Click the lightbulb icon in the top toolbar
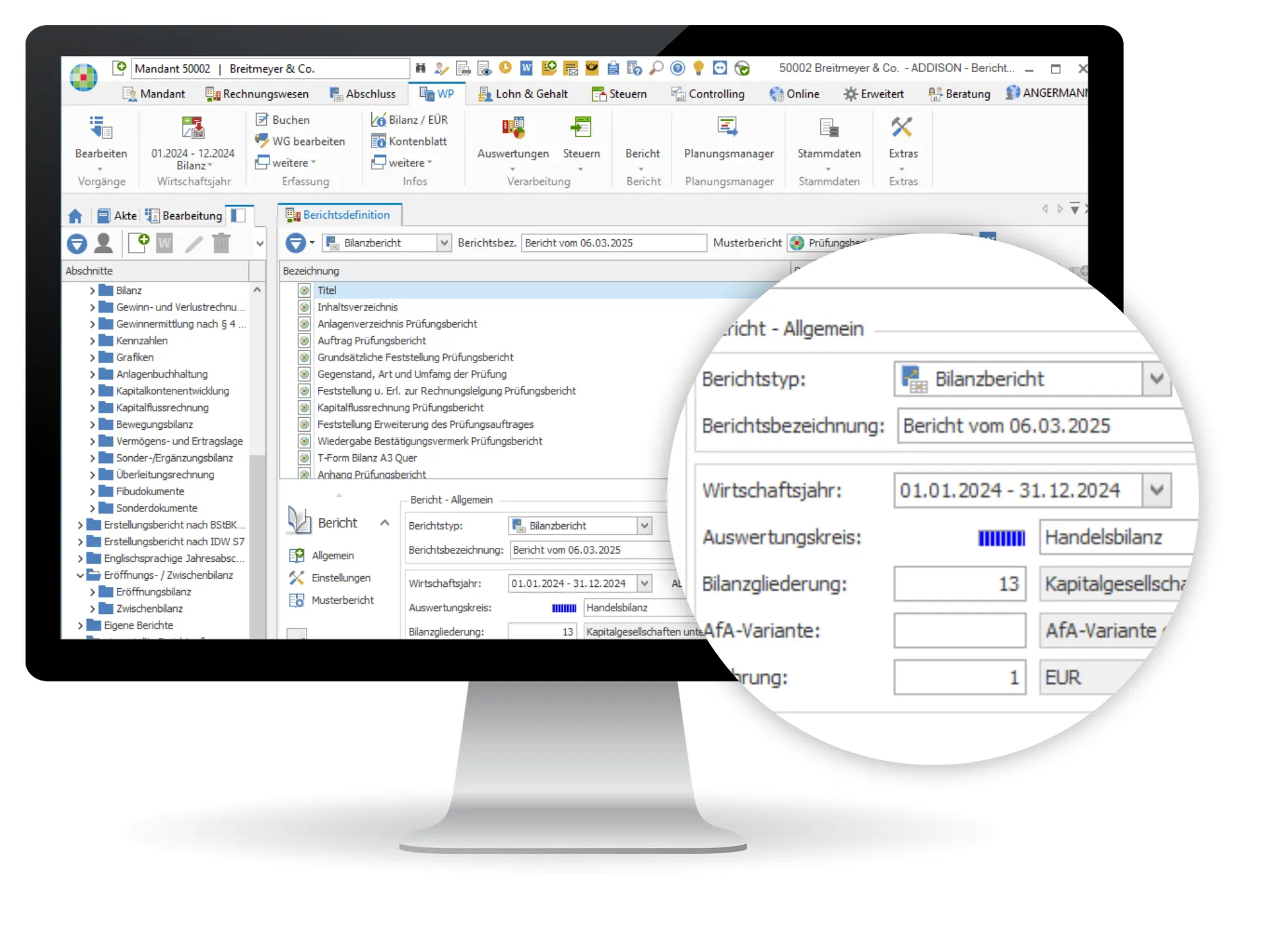 tap(698, 68)
